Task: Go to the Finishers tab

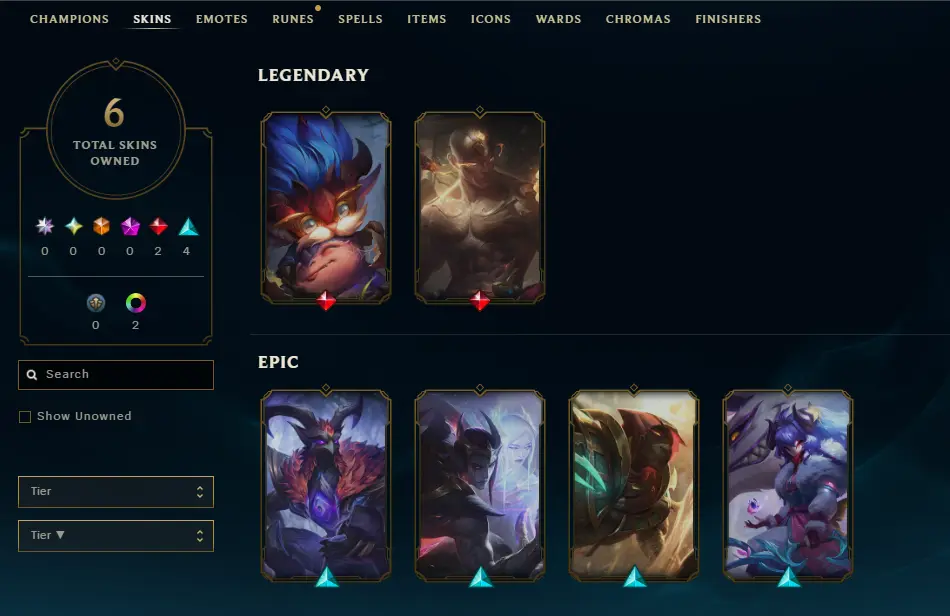Action: 728,19
